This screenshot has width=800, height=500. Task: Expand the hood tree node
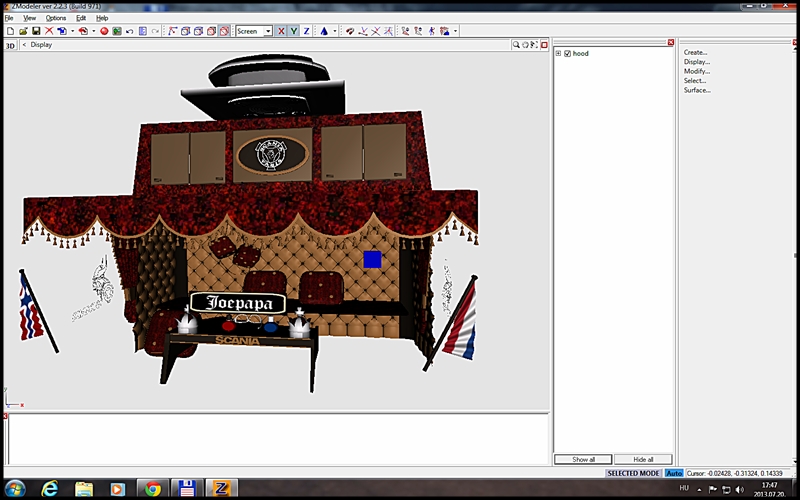pos(558,53)
